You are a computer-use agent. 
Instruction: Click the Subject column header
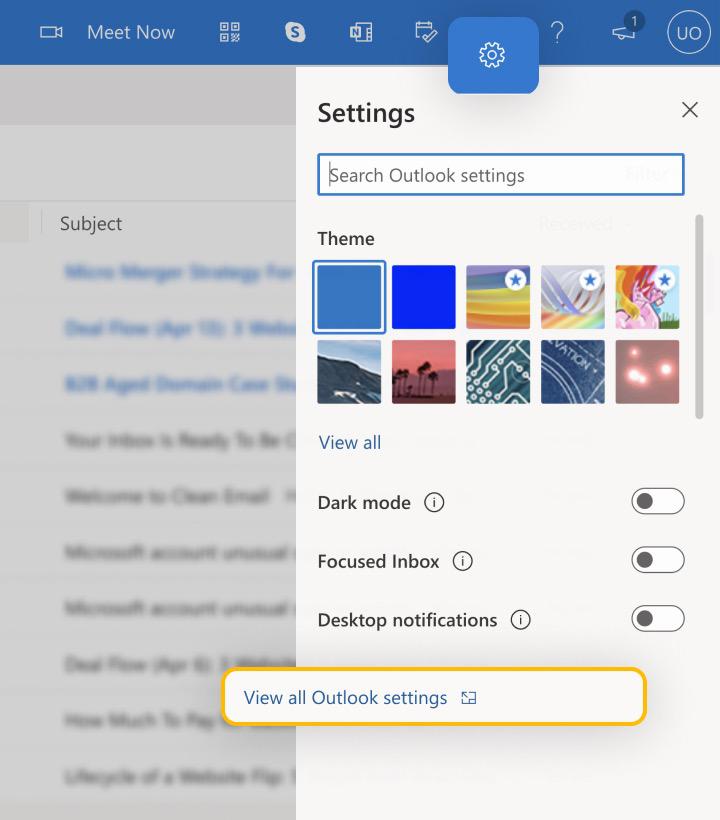(90, 223)
